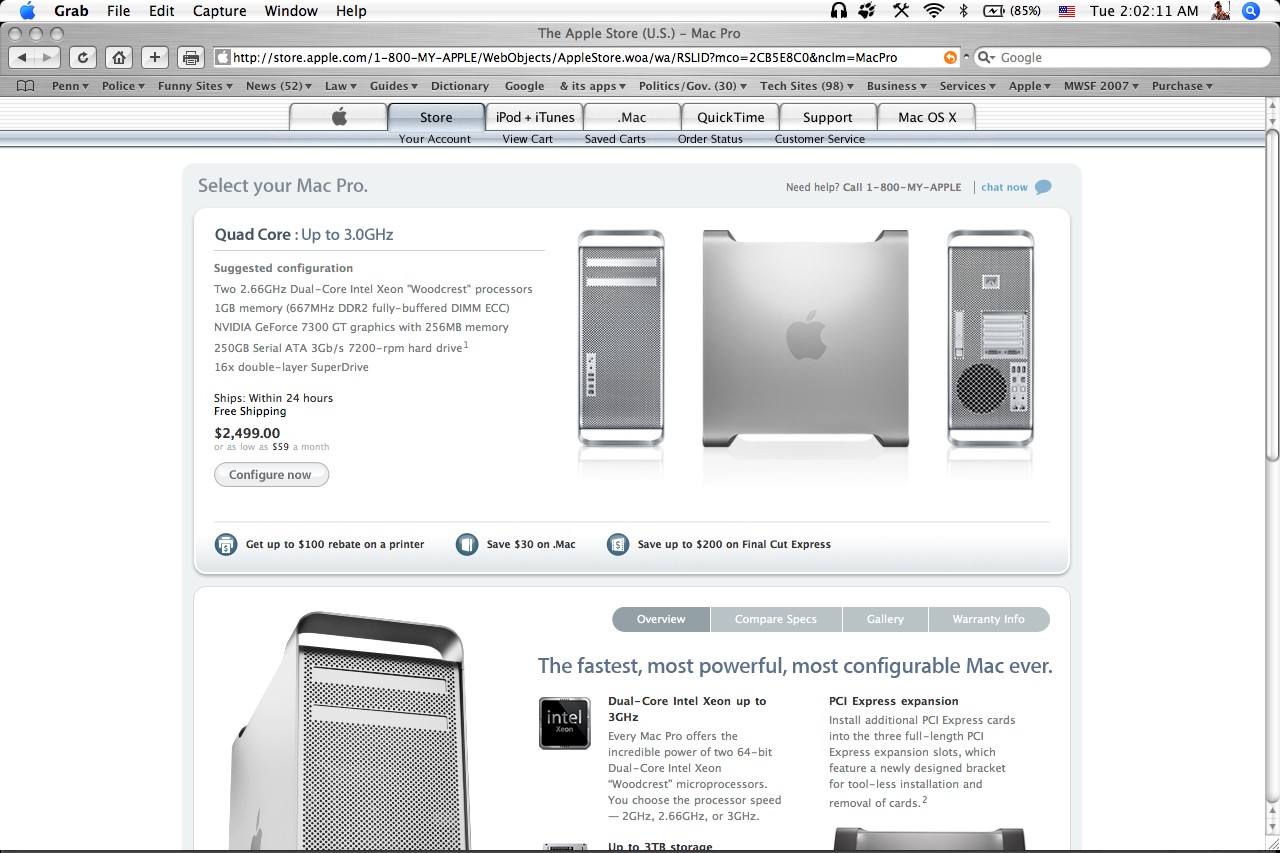The image size is (1280, 853).
Task: Expand the Politics/Gov. (30) bookmarks folder
Action: [x=693, y=86]
